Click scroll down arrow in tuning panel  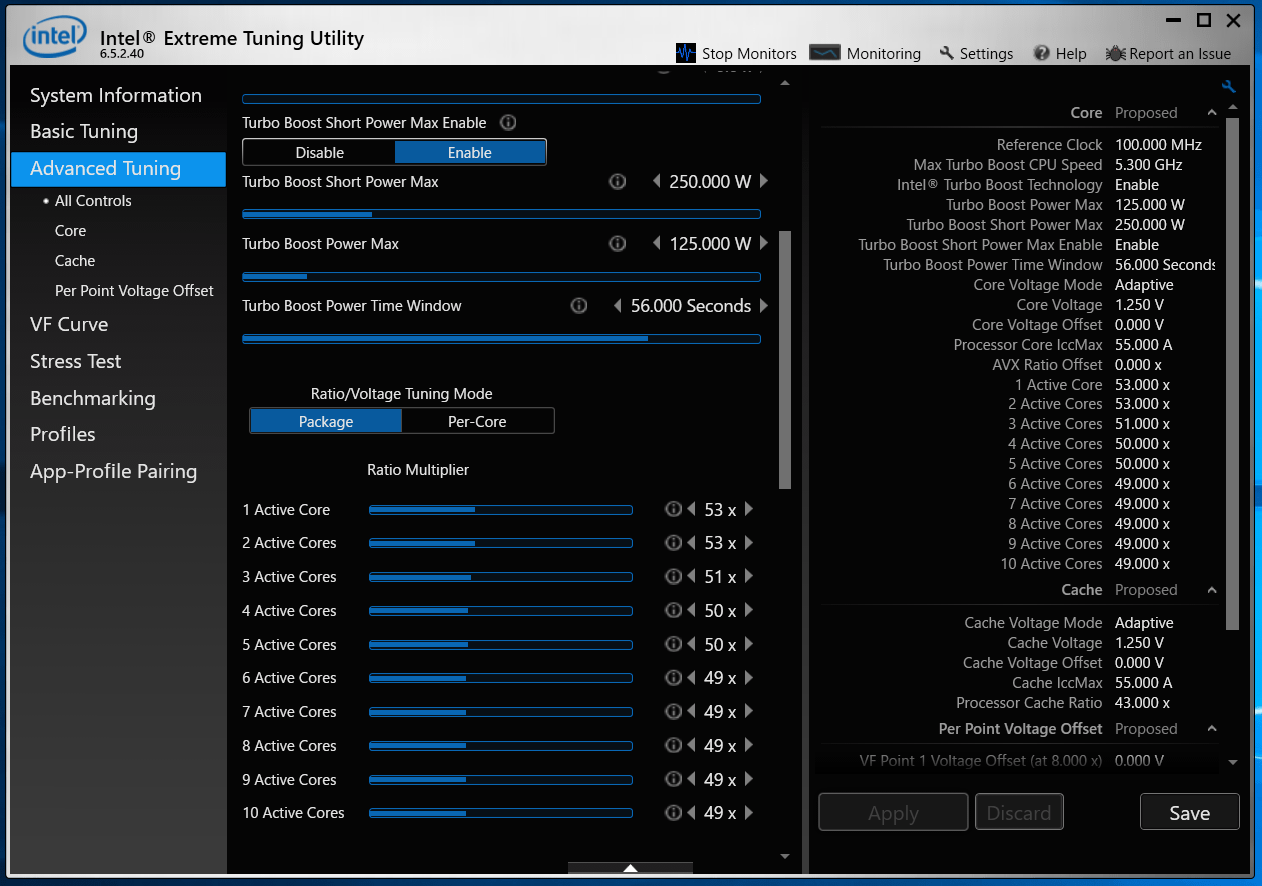pos(785,856)
